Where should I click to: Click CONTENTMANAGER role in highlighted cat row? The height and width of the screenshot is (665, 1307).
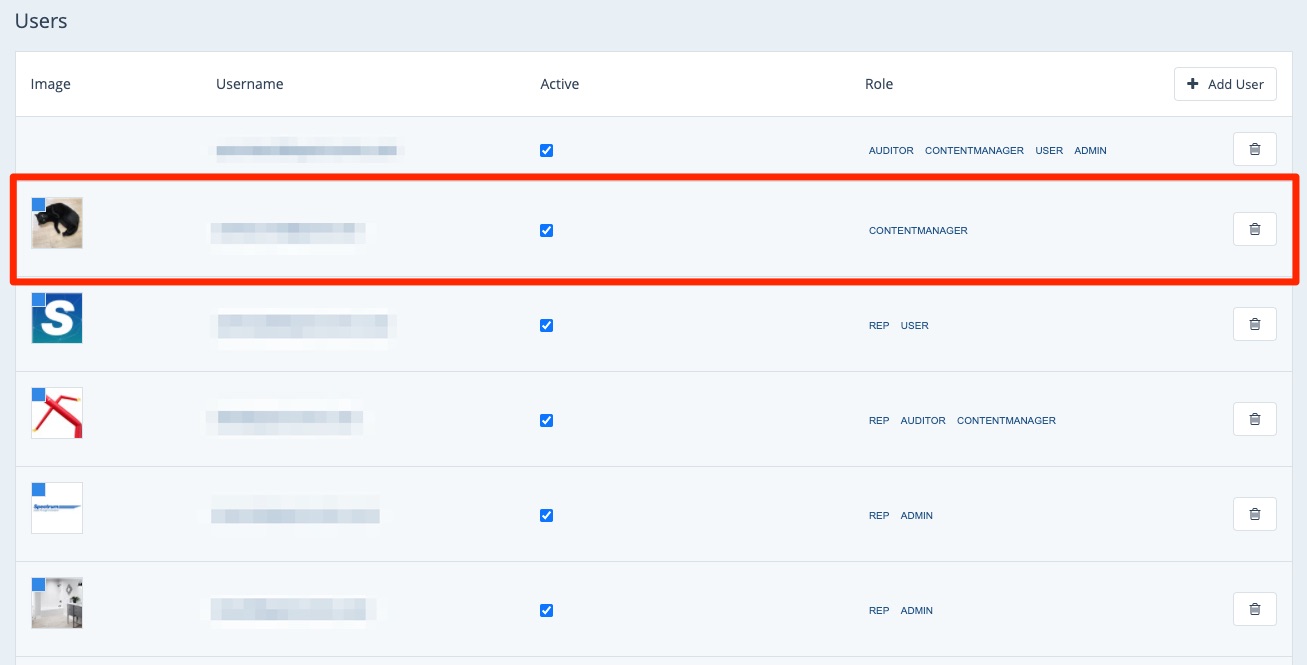click(x=918, y=231)
